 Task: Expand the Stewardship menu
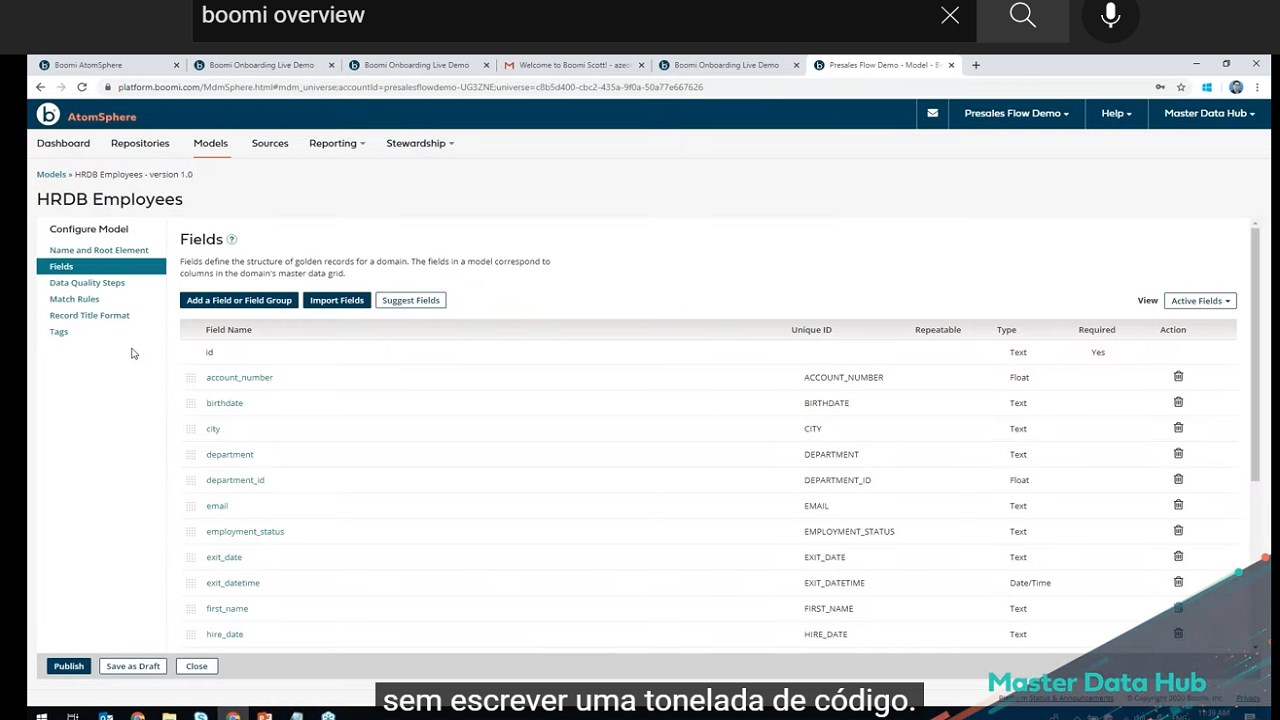420,143
